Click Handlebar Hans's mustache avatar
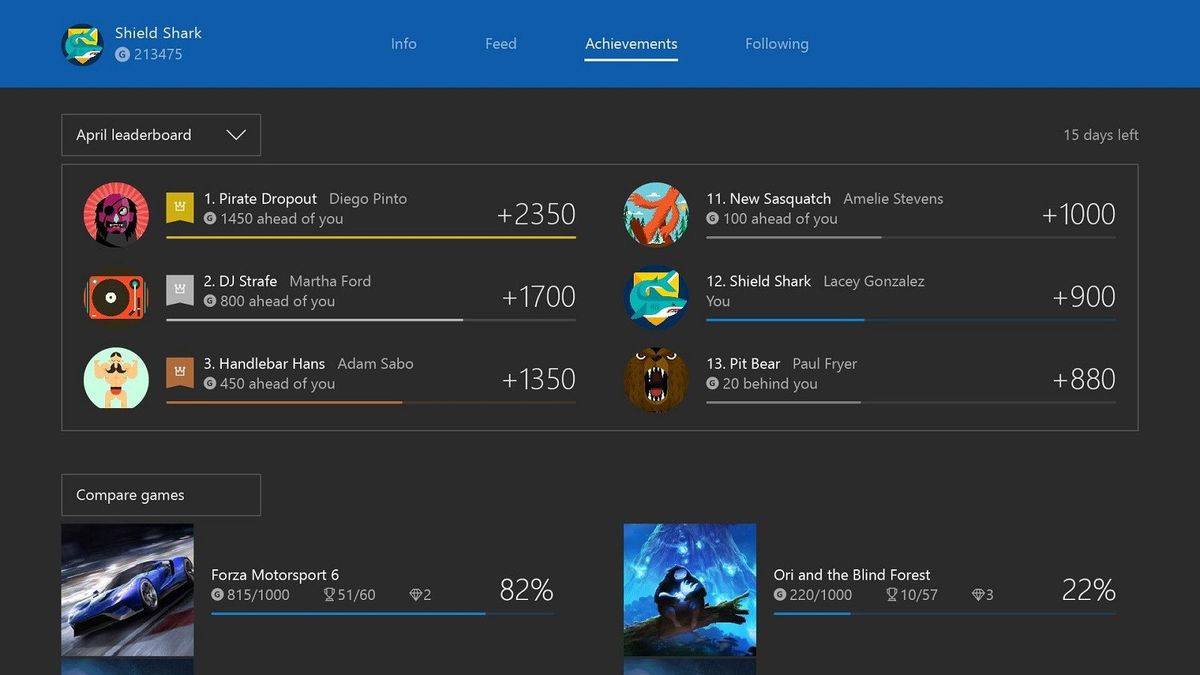This screenshot has width=1200, height=675. (x=115, y=379)
